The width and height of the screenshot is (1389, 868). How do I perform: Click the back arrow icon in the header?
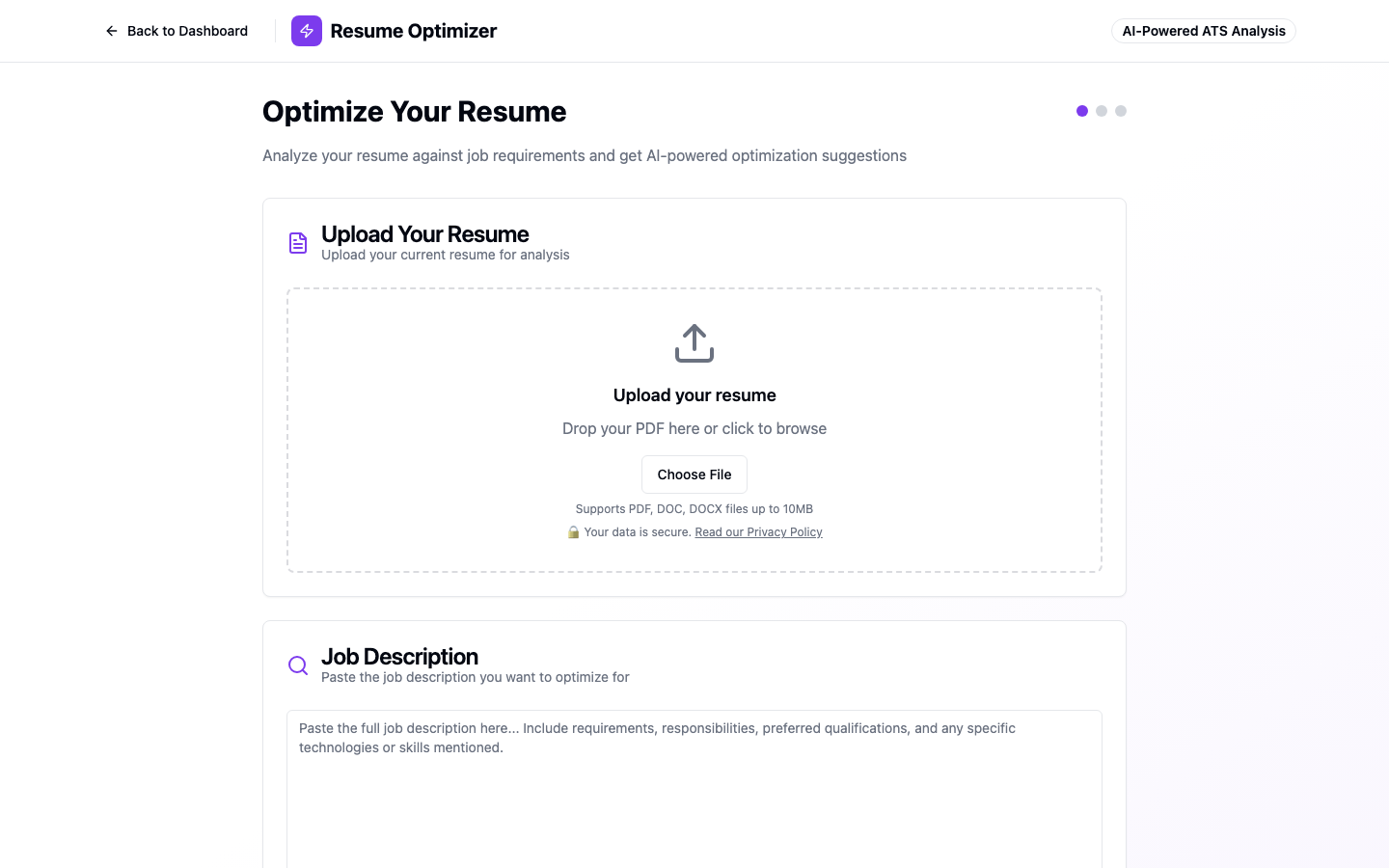(111, 31)
